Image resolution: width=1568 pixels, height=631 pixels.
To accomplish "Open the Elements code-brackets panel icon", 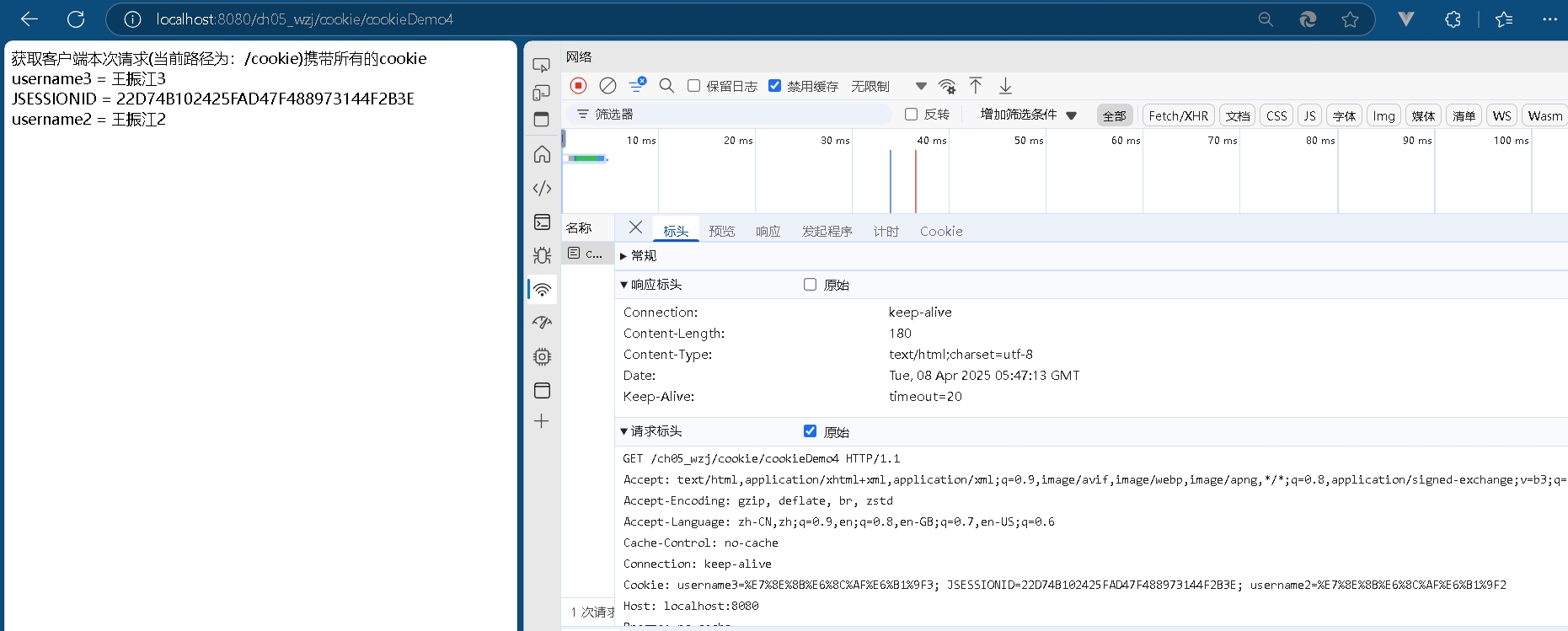I will (x=542, y=189).
